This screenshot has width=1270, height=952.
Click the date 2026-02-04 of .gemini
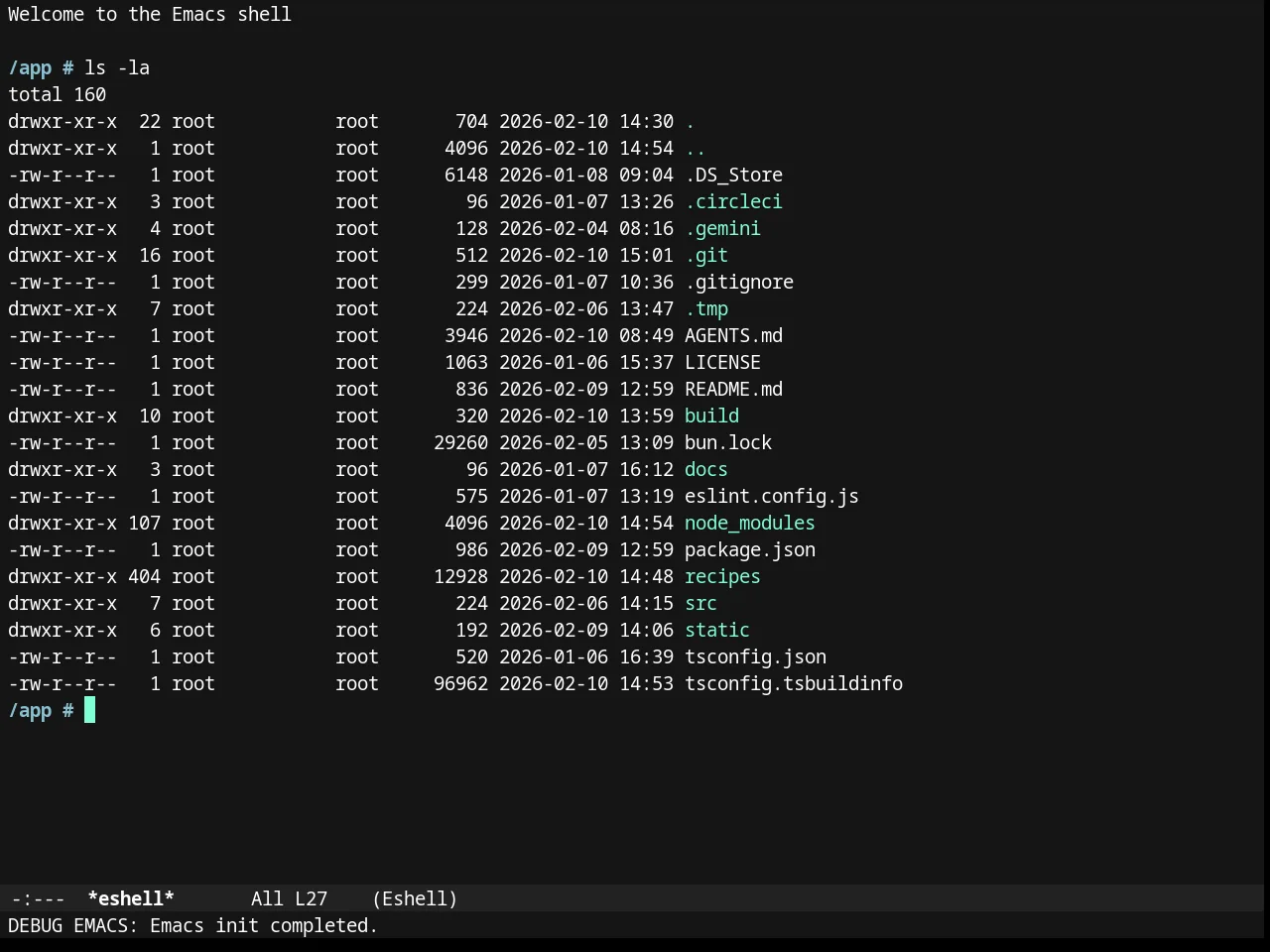tap(554, 229)
